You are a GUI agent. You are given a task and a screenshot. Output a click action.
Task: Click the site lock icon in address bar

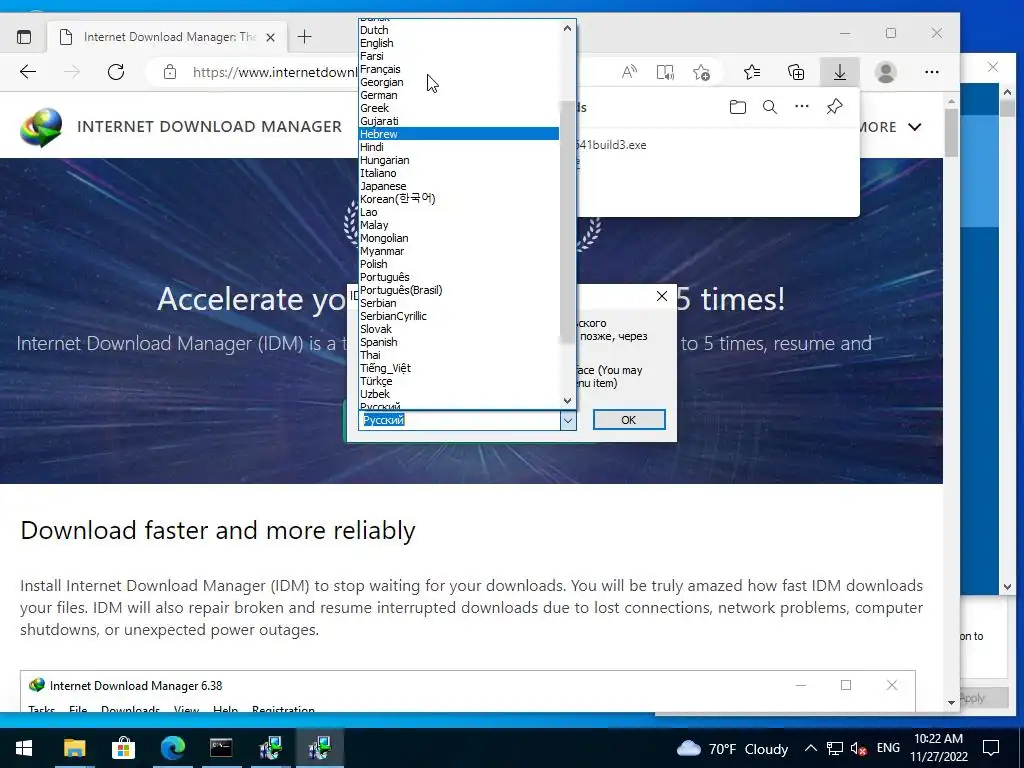click(170, 72)
